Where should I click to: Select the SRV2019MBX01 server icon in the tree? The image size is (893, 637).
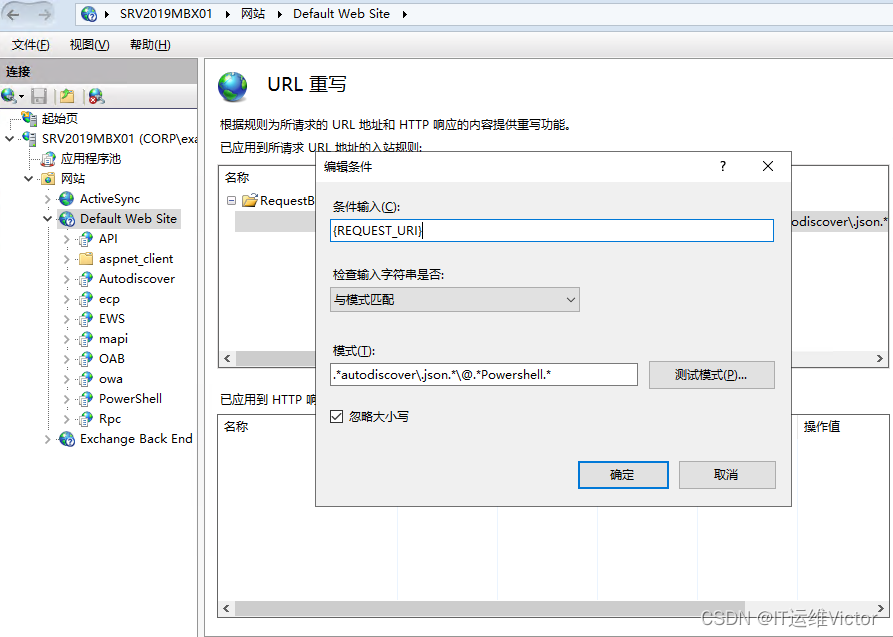[x=29, y=138]
